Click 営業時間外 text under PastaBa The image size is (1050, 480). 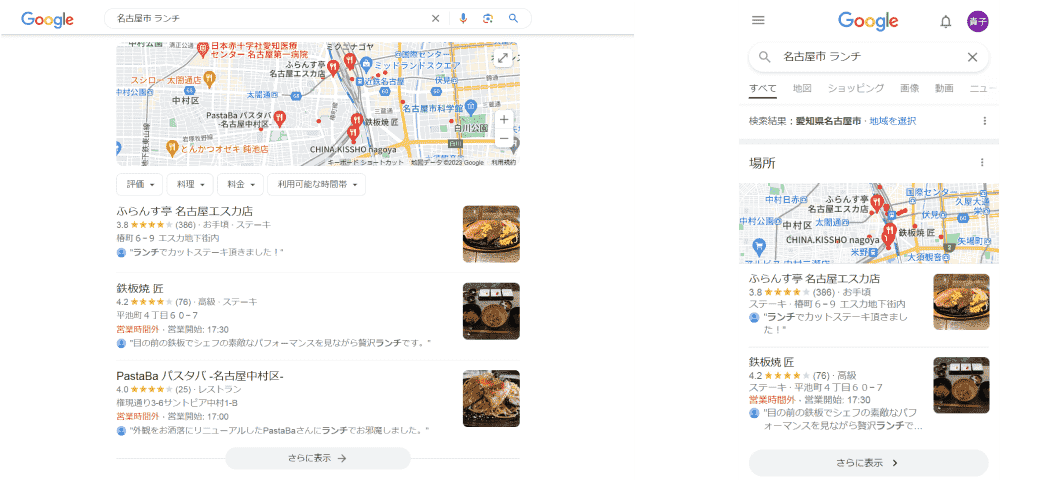coord(138,416)
